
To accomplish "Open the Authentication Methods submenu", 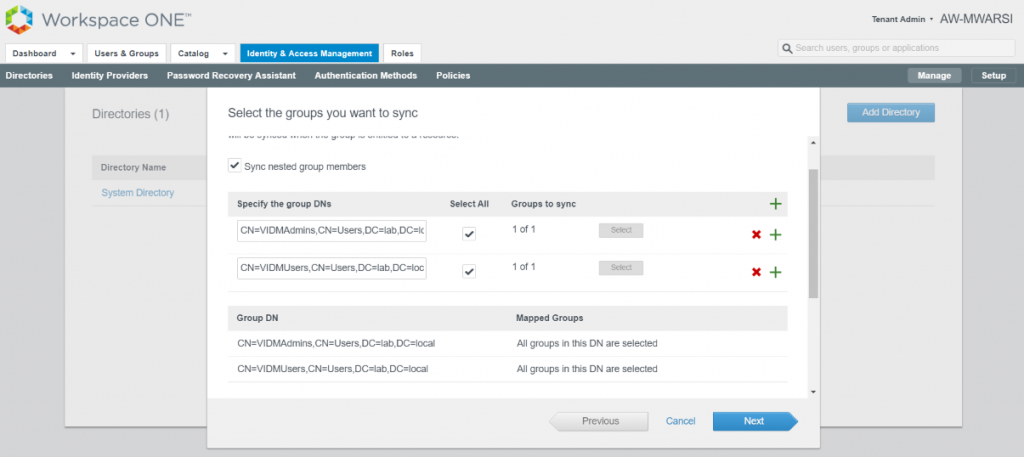I will pyautogui.click(x=366, y=76).
